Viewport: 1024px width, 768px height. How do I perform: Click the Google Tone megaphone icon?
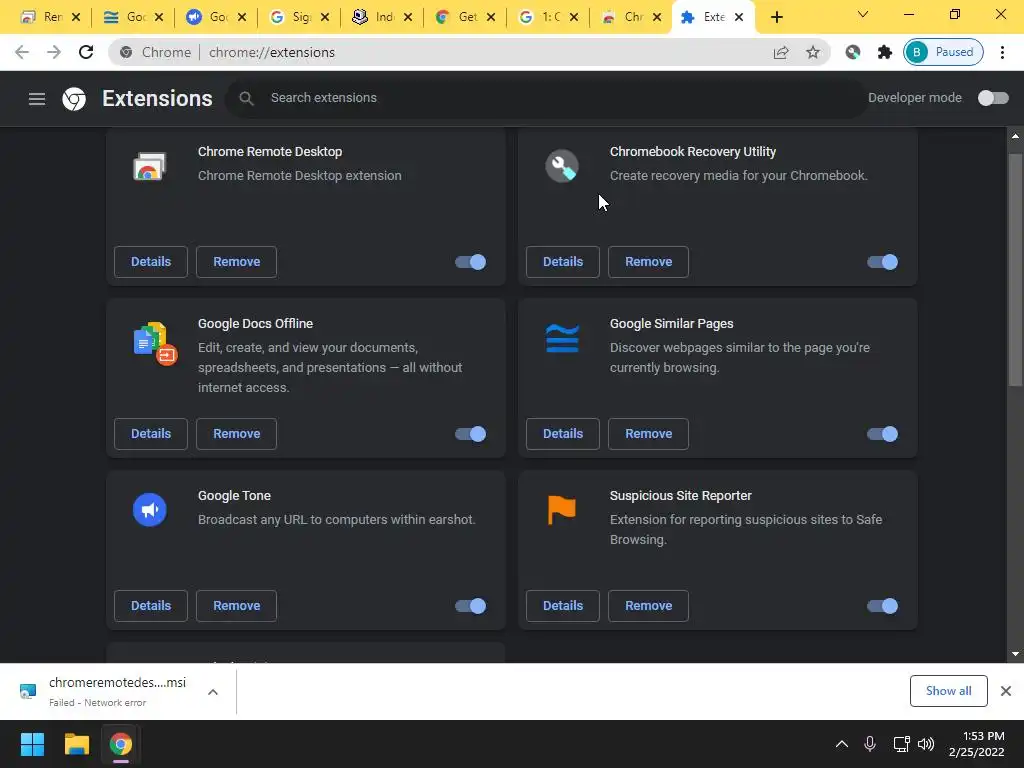point(150,509)
